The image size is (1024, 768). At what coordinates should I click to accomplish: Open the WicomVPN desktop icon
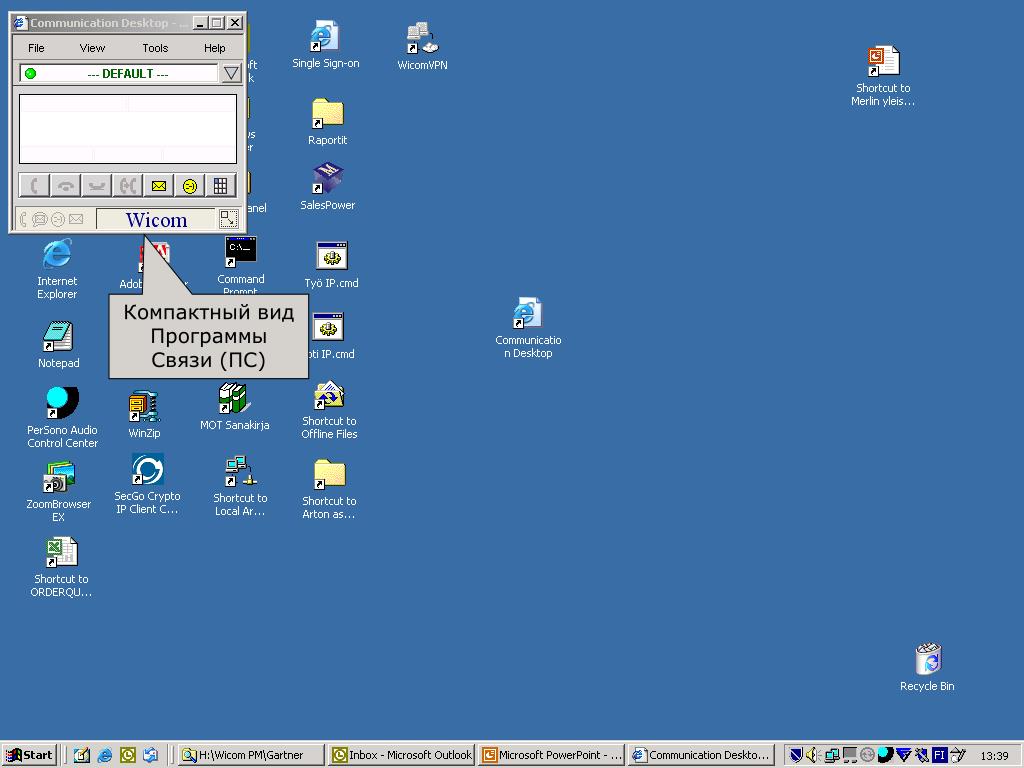click(x=422, y=46)
